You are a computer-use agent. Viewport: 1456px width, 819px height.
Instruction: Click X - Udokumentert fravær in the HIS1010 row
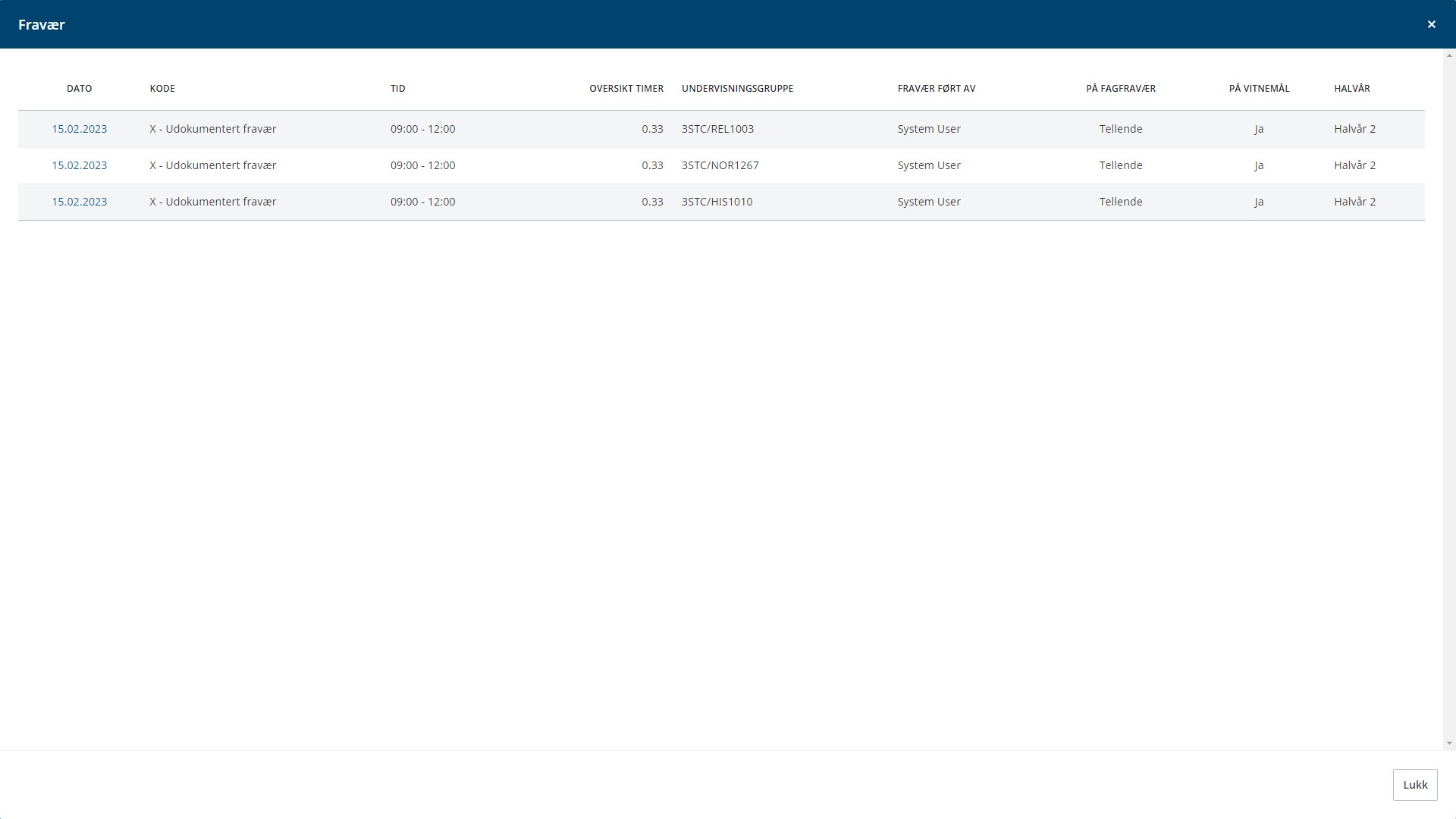tap(213, 202)
